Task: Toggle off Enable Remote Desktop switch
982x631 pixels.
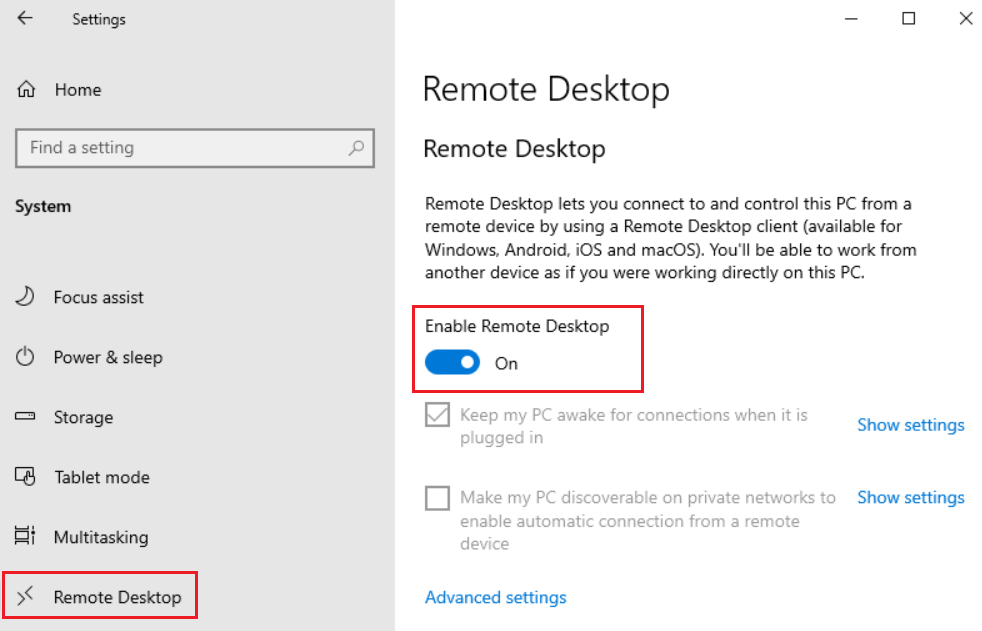Action: pos(453,363)
